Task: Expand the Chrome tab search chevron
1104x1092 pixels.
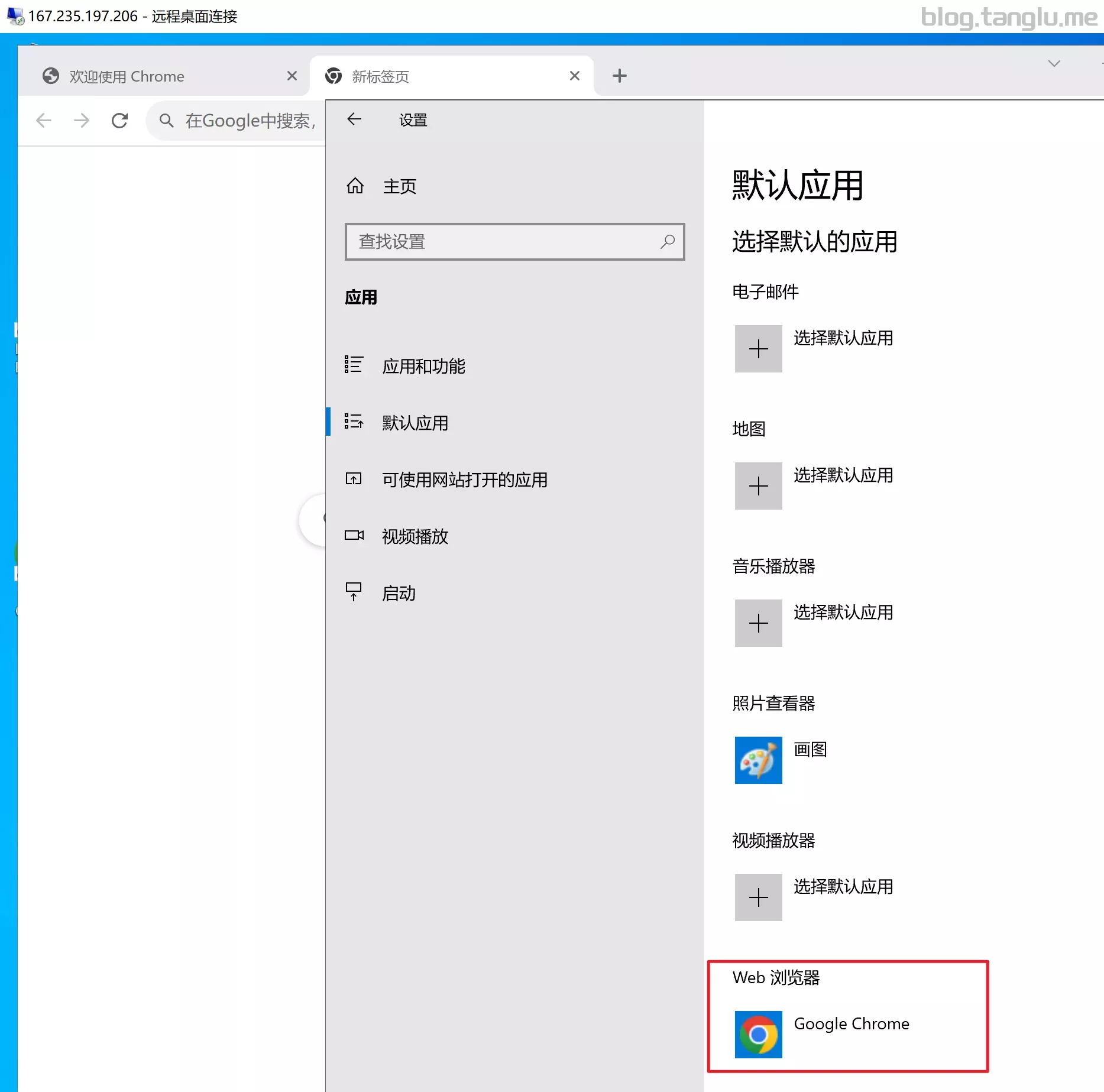Action: tap(1054, 63)
